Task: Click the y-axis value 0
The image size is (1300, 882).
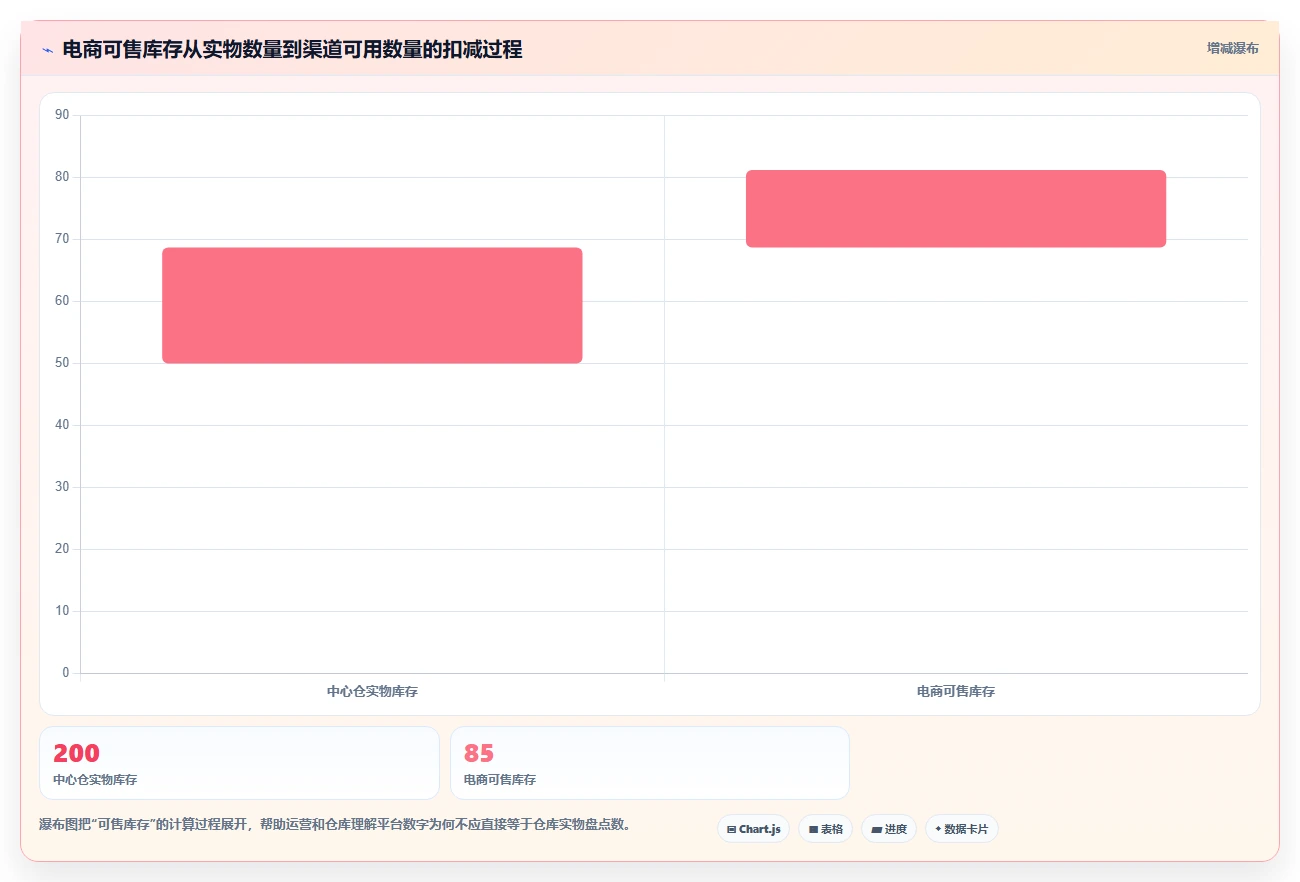Action: pos(66,673)
